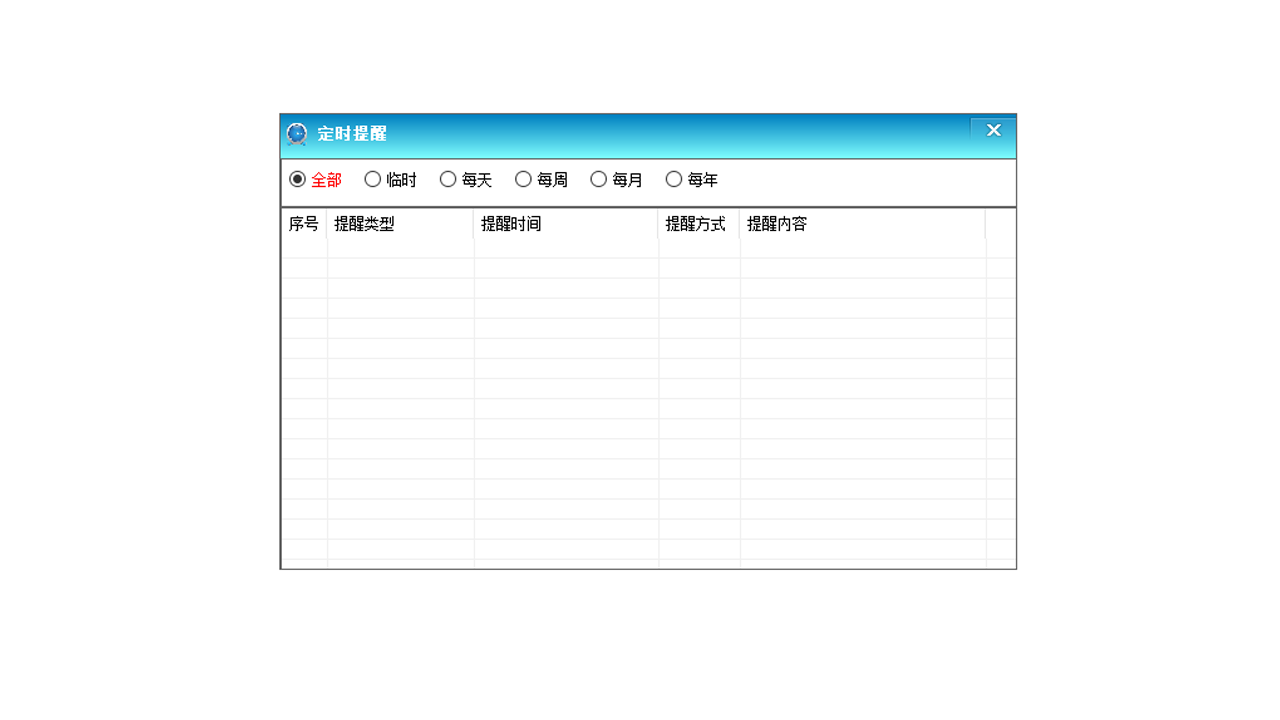
Task: Click the 提醒内容 column header
Action: click(779, 224)
